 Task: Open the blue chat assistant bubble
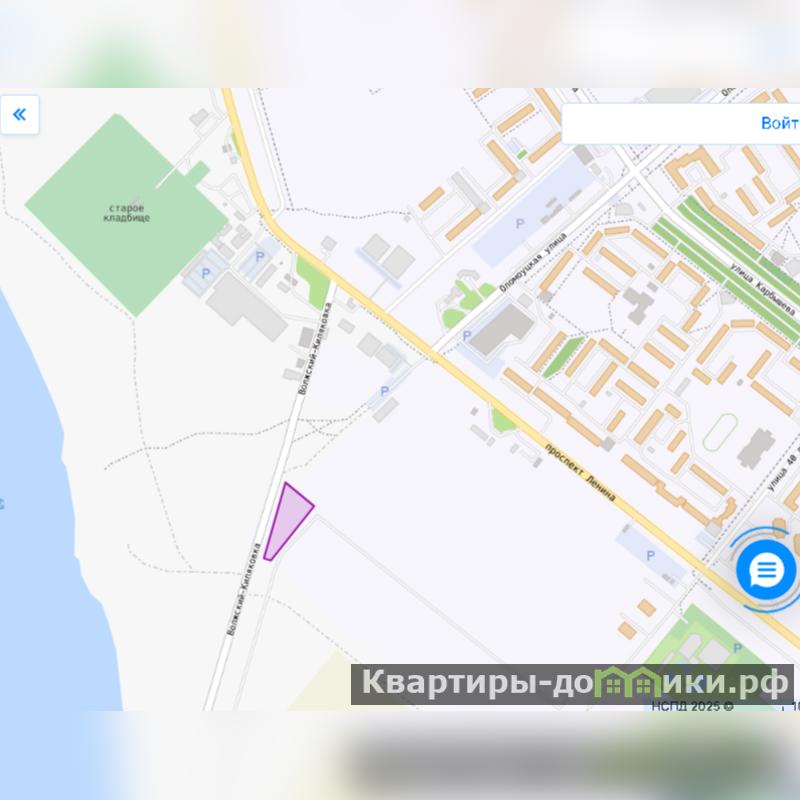click(x=766, y=569)
